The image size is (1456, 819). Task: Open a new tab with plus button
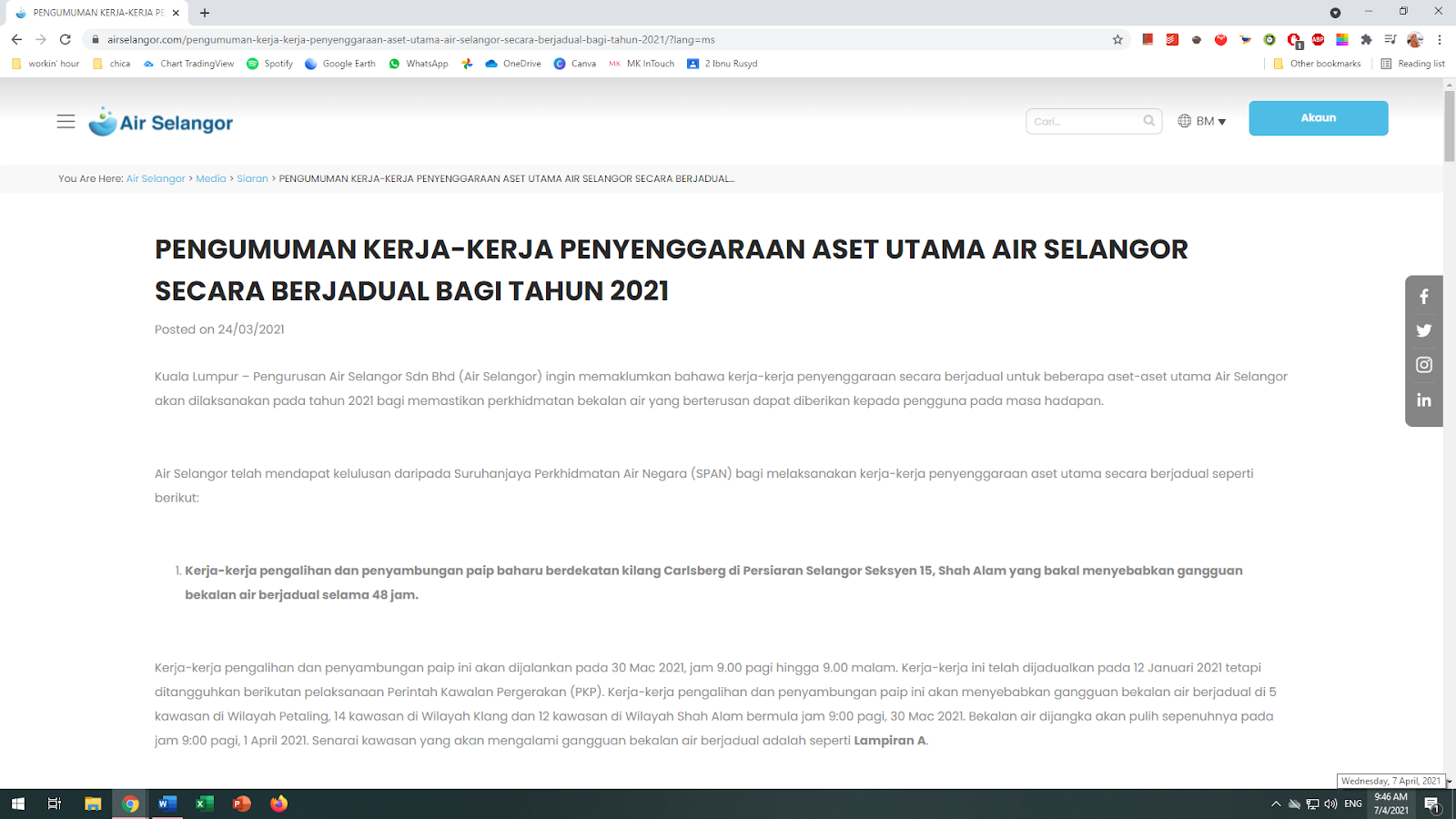point(205,13)
